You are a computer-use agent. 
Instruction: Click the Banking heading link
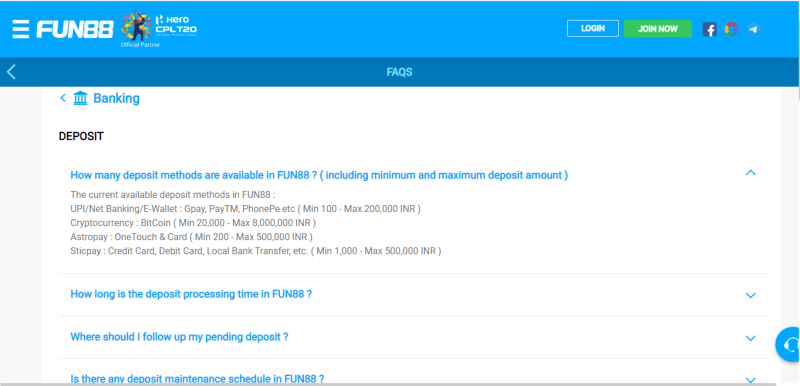click(x=116, y=98)
